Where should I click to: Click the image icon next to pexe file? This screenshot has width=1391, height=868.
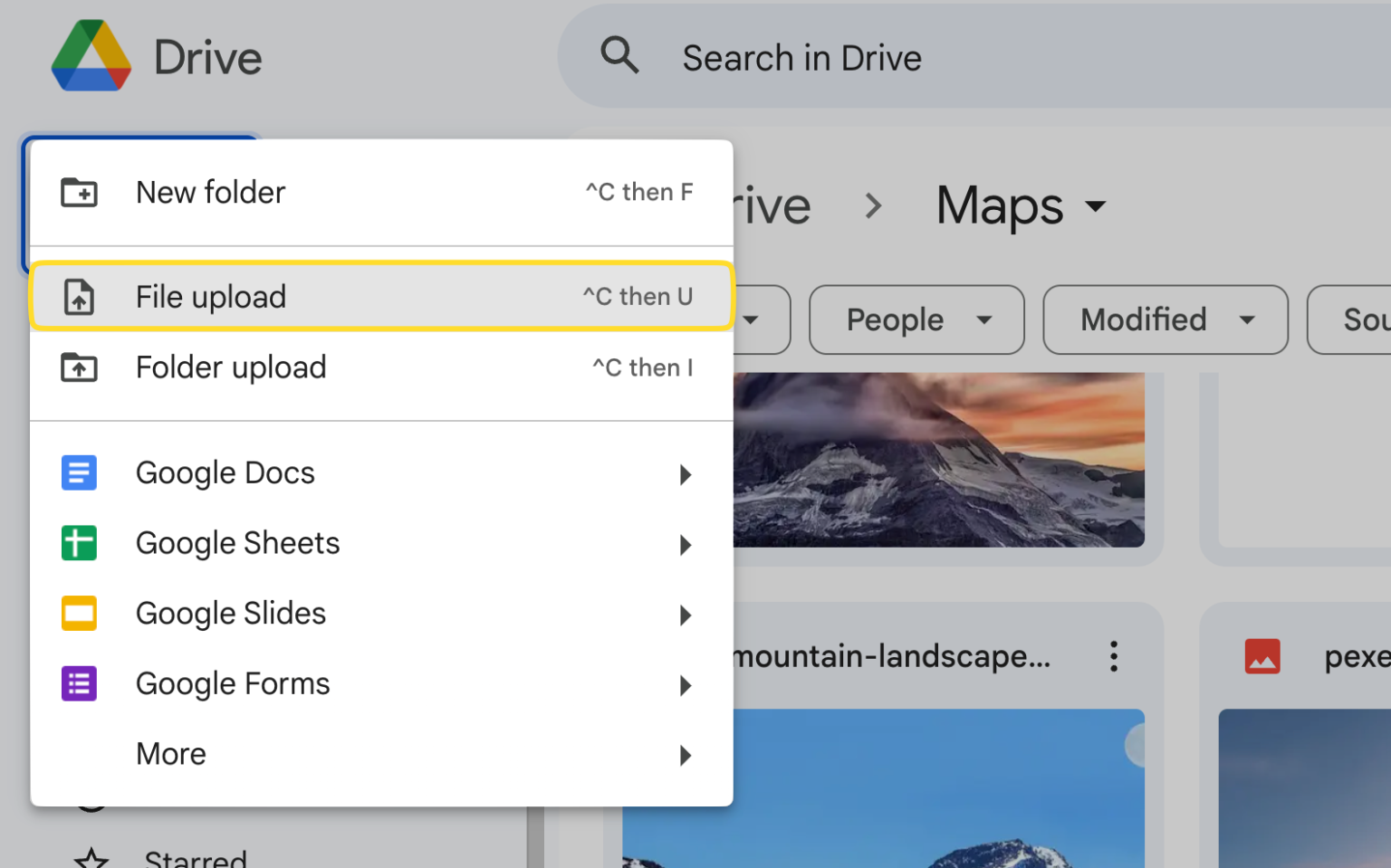1262,656
